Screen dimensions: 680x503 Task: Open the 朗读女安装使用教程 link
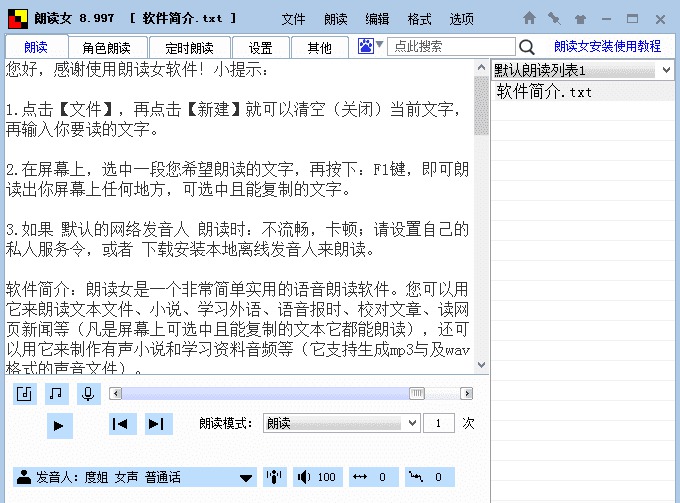607,46
